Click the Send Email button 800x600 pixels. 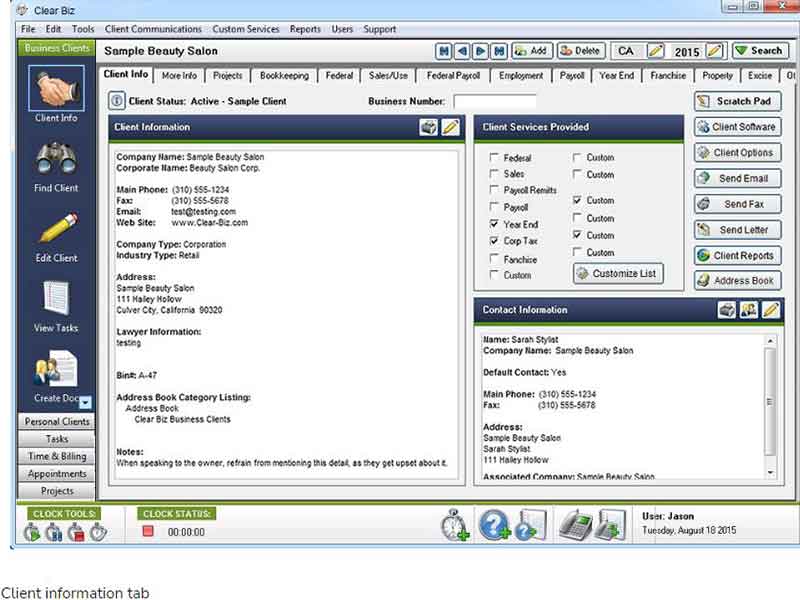(x=737, y=178)
